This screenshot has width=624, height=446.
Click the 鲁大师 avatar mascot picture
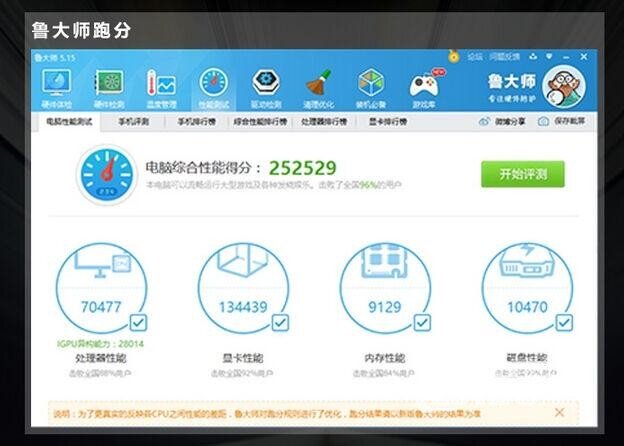[563, 87]
